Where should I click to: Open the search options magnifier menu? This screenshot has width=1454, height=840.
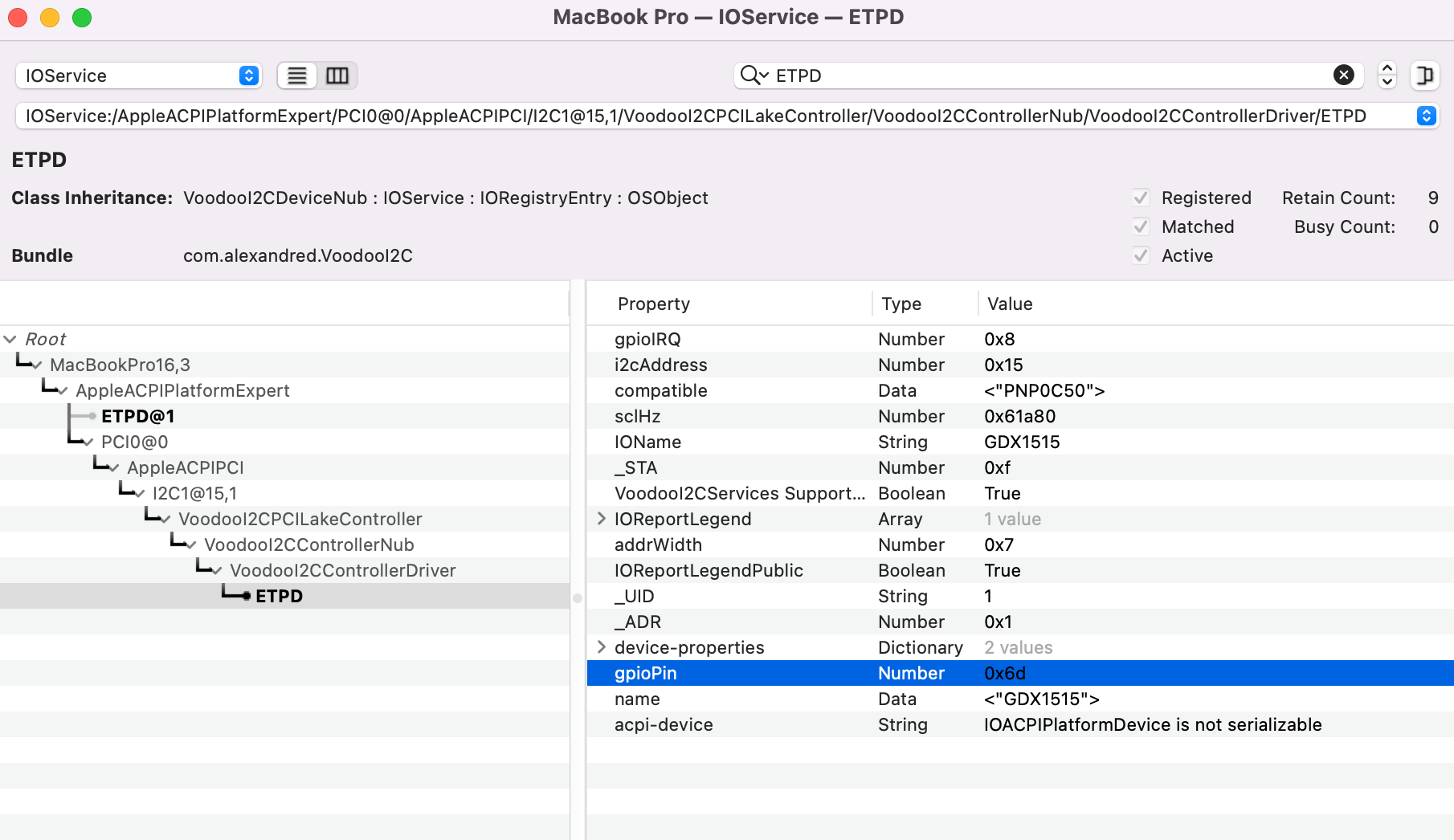(x=754, y=75)
